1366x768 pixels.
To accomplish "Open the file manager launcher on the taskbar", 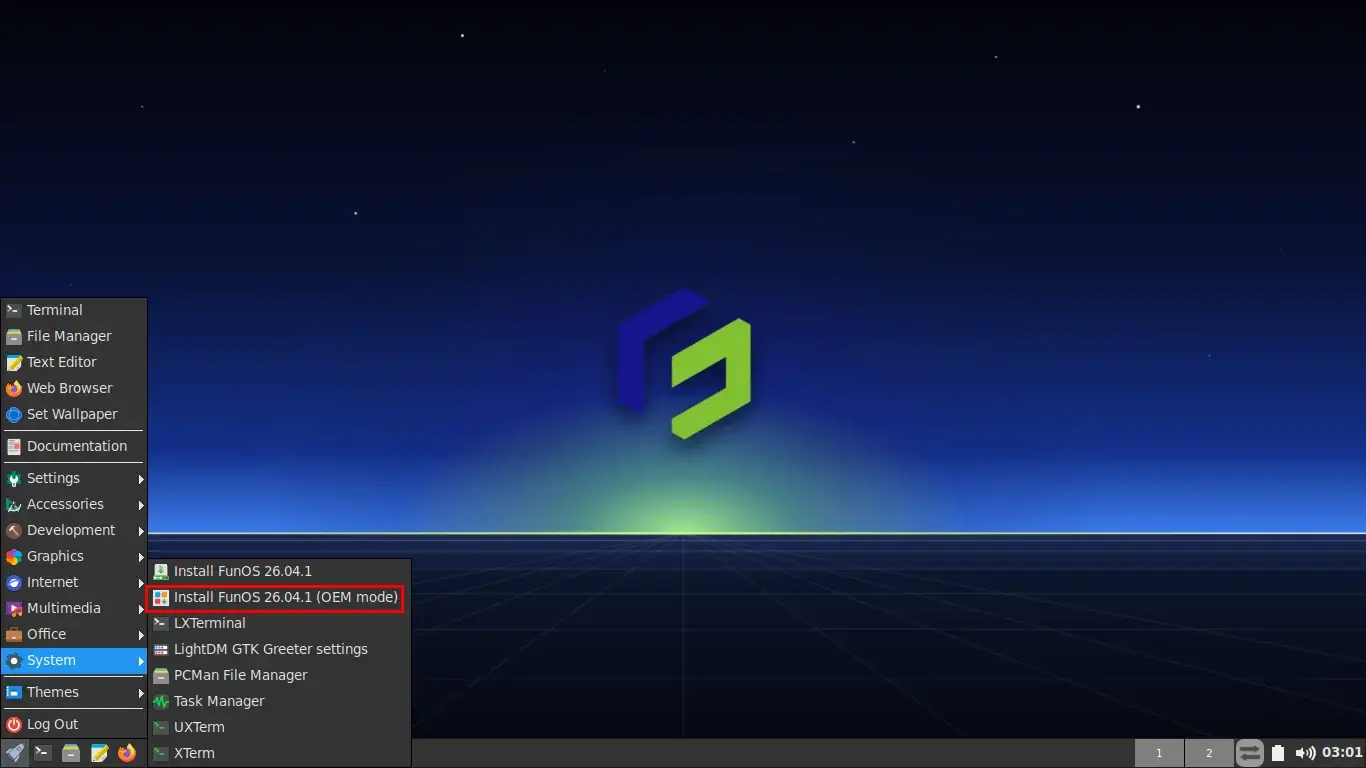I will pyautogui.click(x=70, y=753).
